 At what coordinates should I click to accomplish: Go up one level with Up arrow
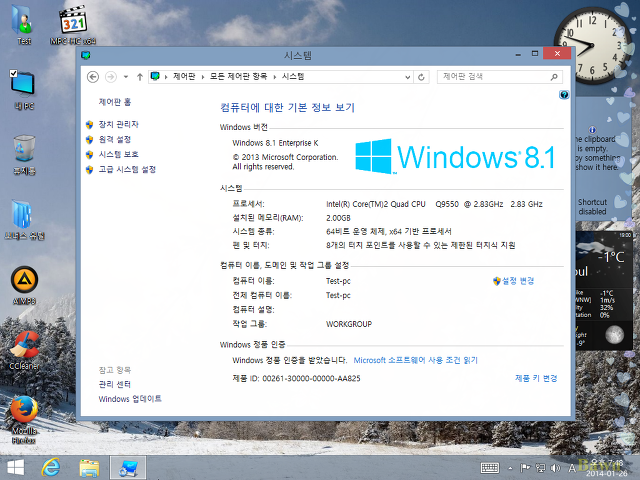140,77
